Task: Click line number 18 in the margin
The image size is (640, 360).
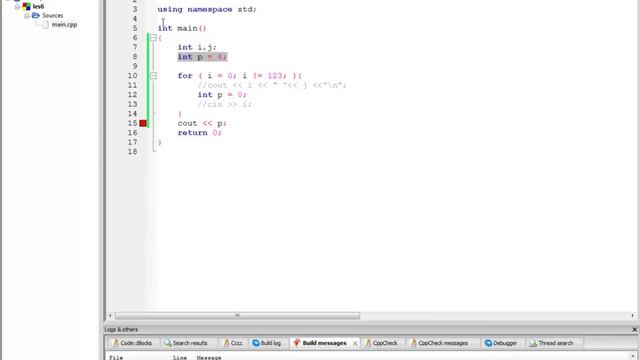Action: (x=132, y=152)
